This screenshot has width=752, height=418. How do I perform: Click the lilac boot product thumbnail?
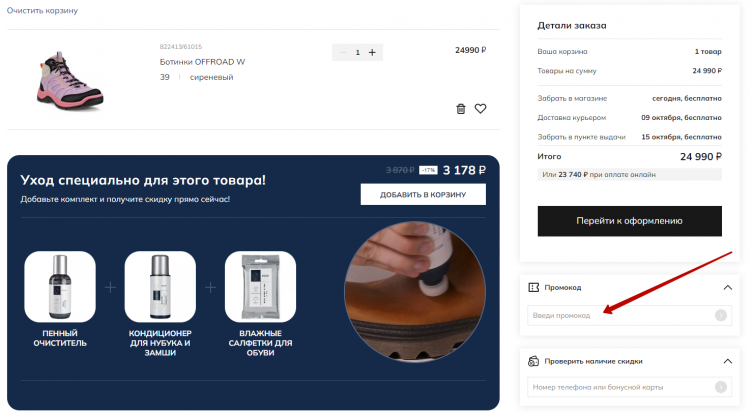pos(70,80)
